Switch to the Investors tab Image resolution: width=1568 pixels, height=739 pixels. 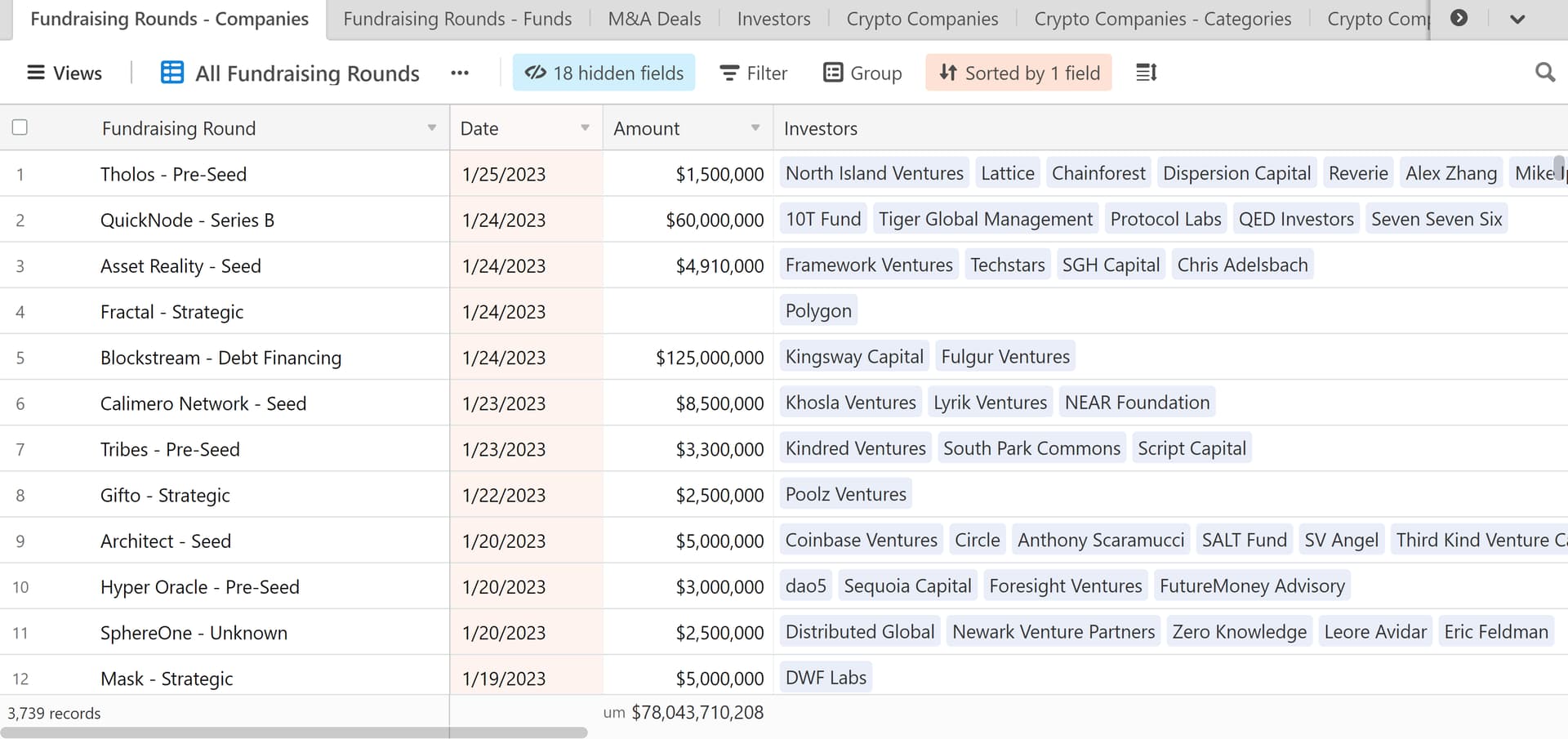tap(773, 19)
